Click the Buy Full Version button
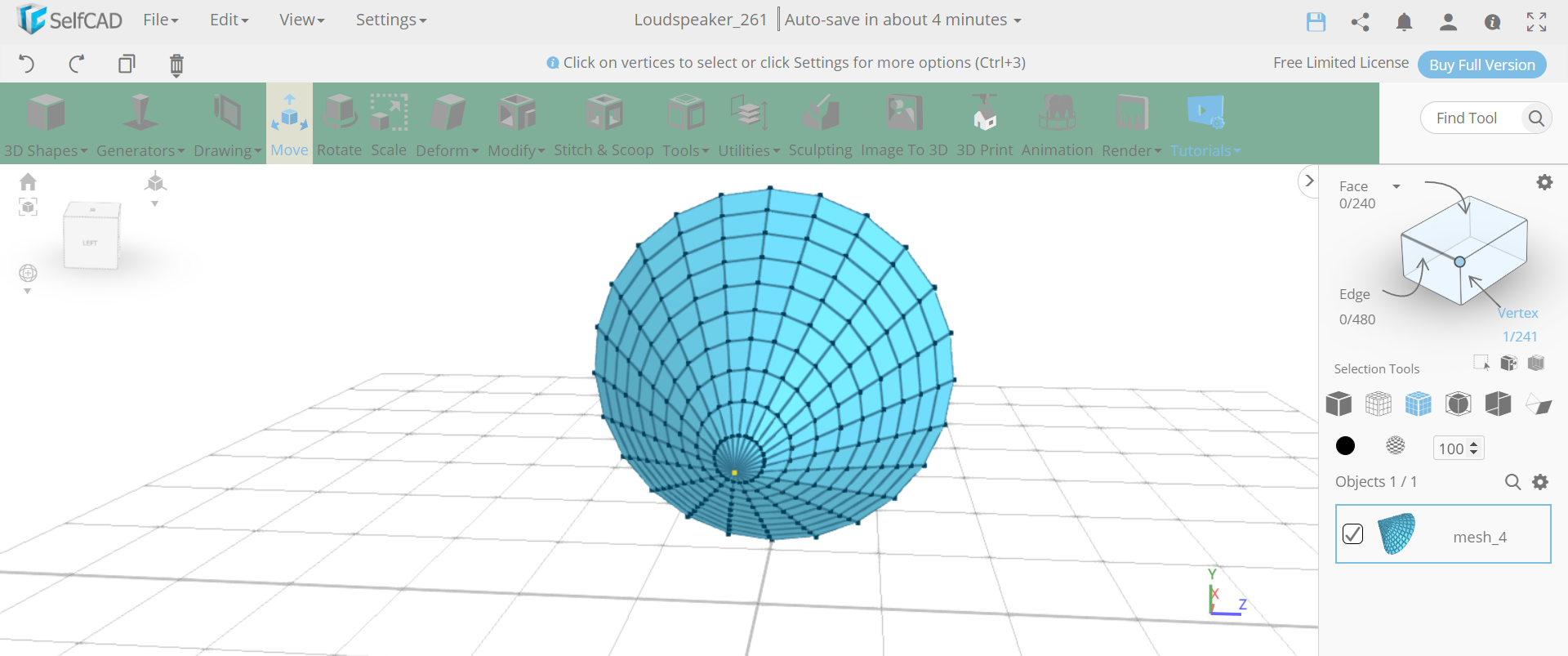The width and height of the screenshot is (1568, 656). coord(1481,65)
